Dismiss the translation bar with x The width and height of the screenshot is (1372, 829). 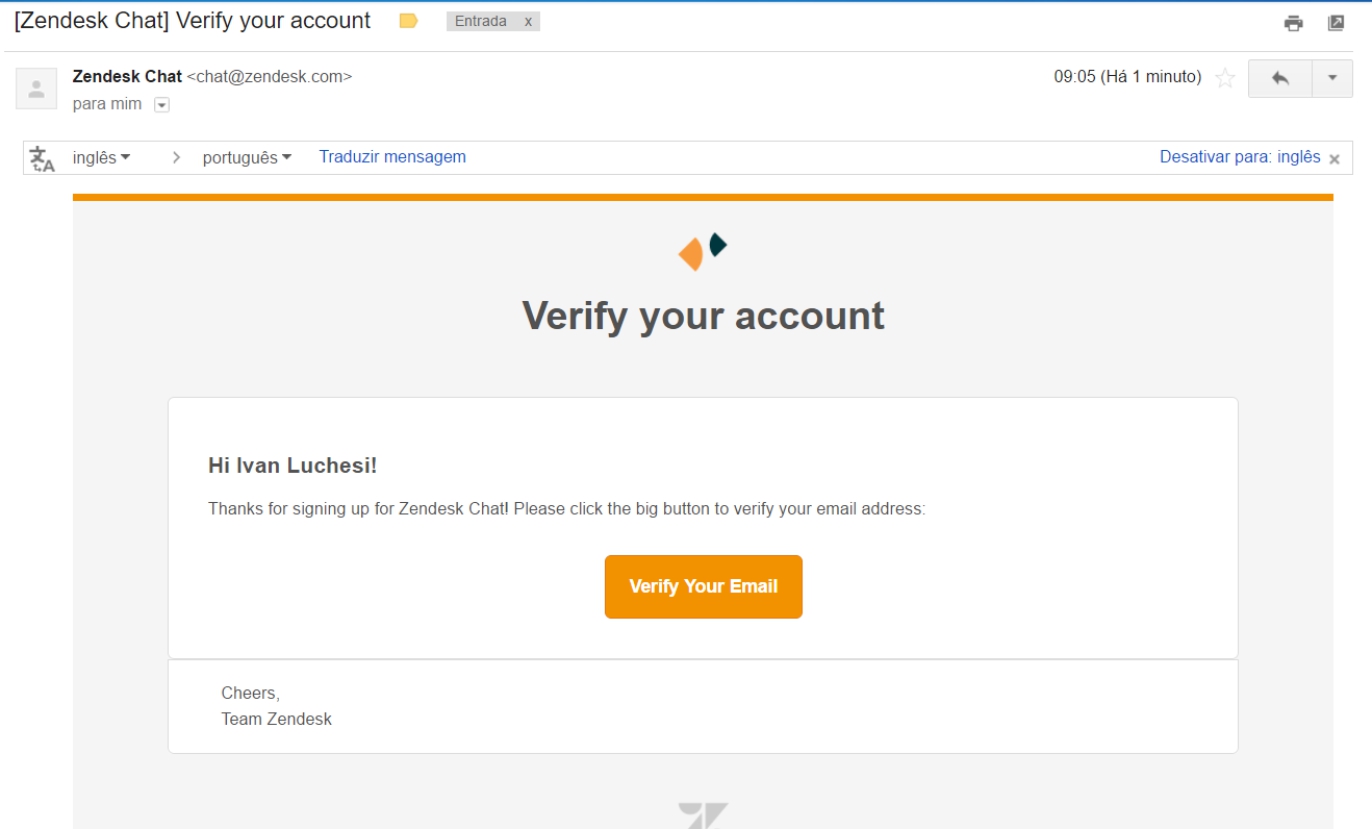pyautogui.click(x=1334, y=158)
